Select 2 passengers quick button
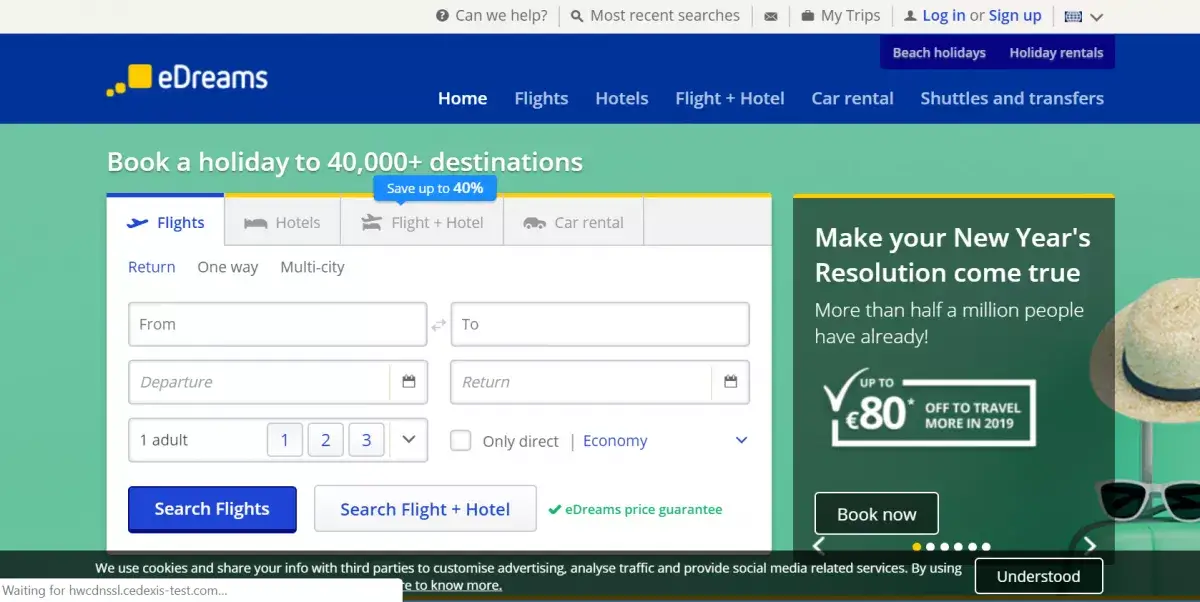Image resolution: width=1200 pixels, height=602 pixels. [x=326, y=440]
